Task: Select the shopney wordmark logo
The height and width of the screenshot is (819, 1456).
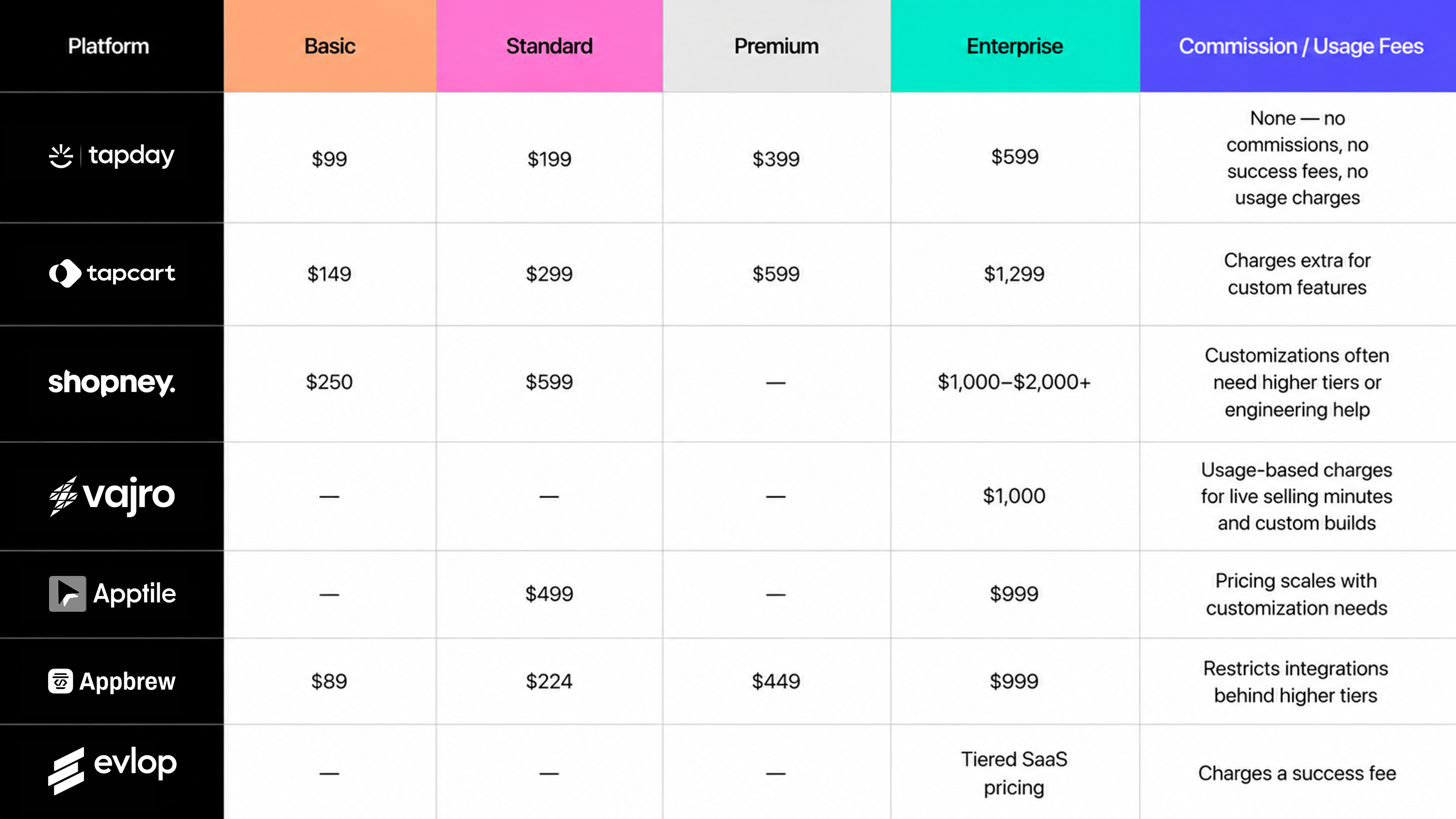Action: click(112, 383)
